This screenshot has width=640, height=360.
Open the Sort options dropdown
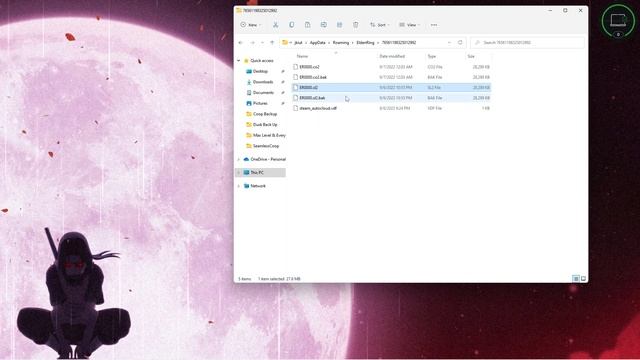pos(380,25)
